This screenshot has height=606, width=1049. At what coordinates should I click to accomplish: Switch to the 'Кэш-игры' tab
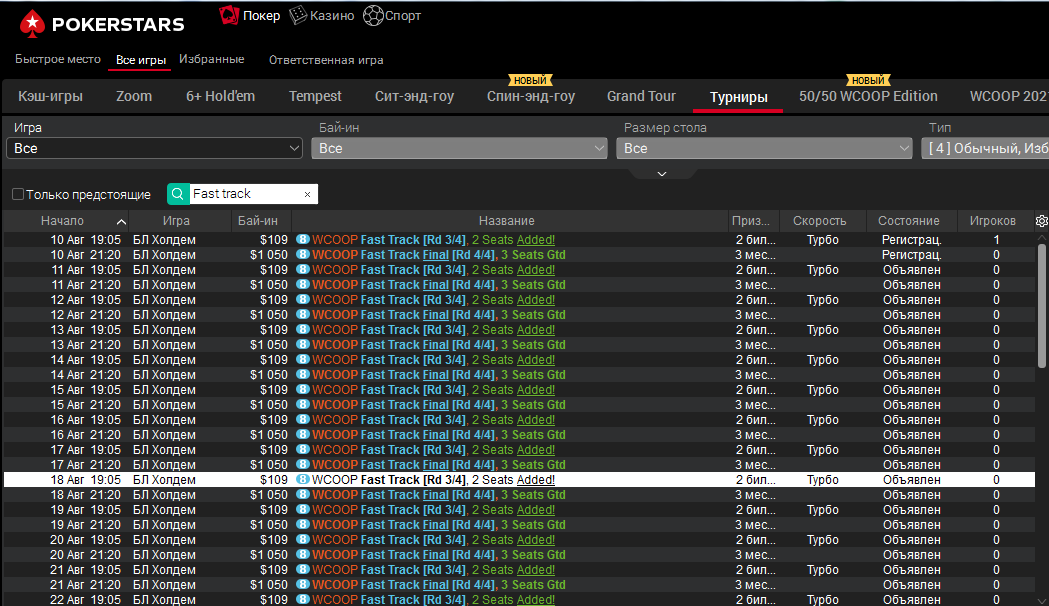click(50, 96)
